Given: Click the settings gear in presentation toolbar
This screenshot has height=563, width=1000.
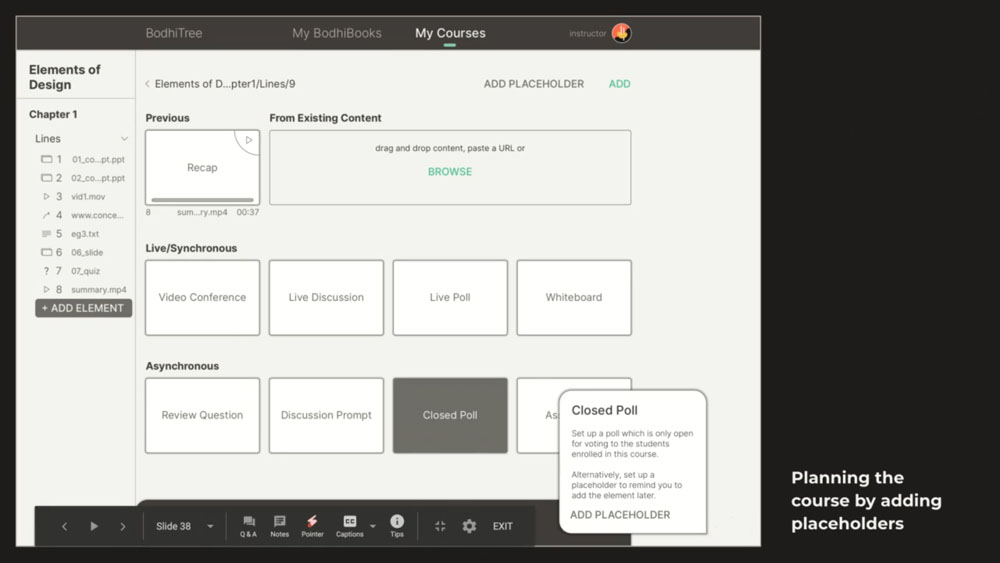Looking at the screenshot, I should click(469, 526).
